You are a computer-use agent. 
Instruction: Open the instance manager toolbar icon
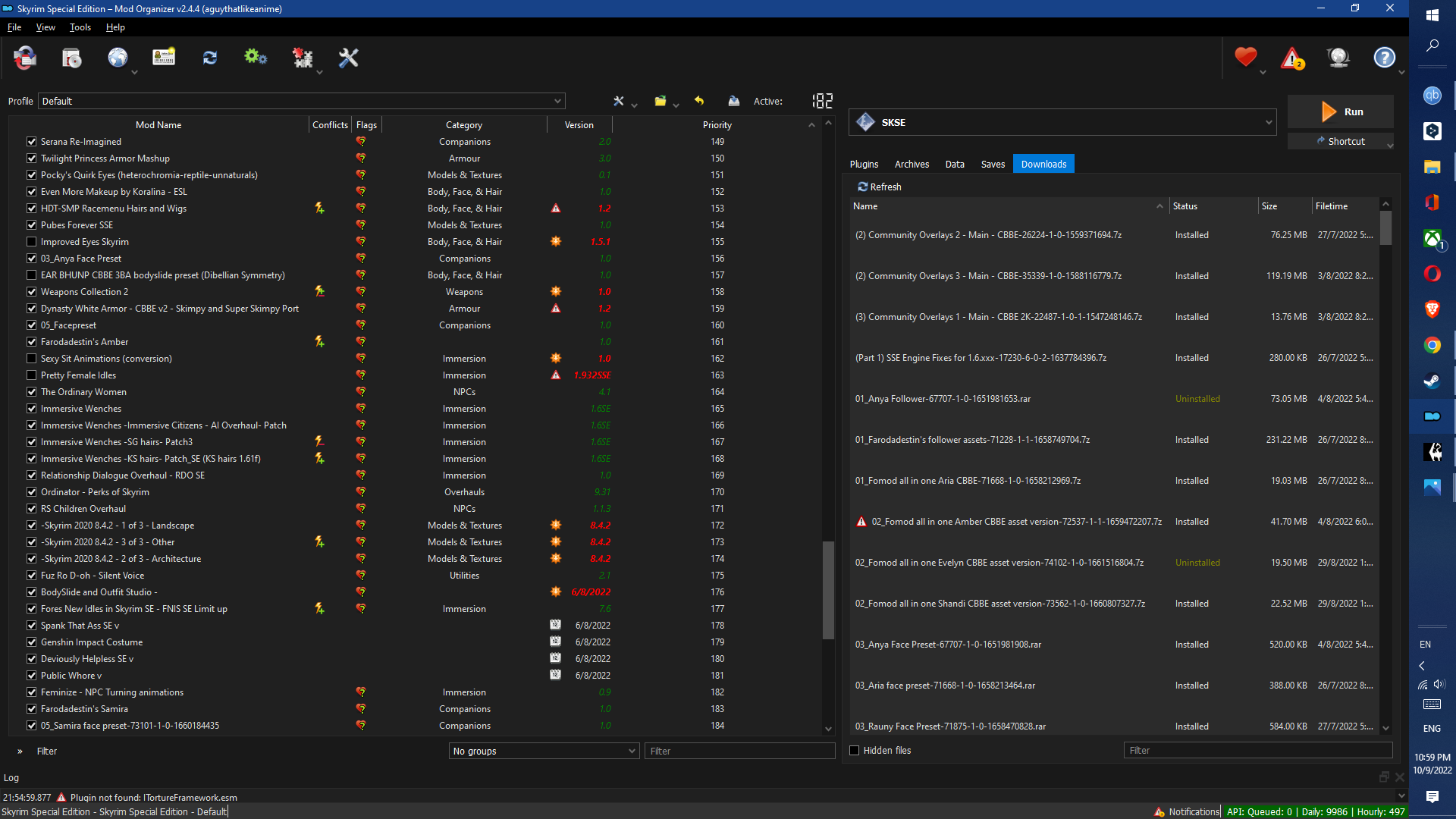pos(25,58)
